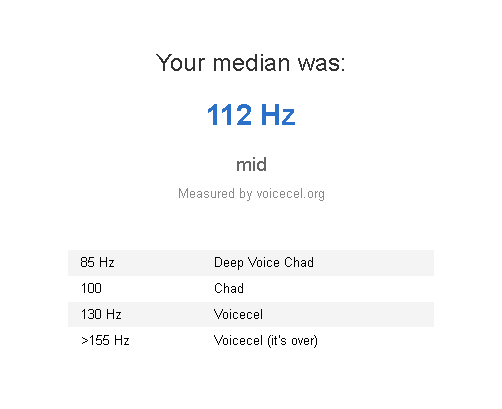Select the 112 Hz result value
Screen dimensions: 502x409
(251, 115)
